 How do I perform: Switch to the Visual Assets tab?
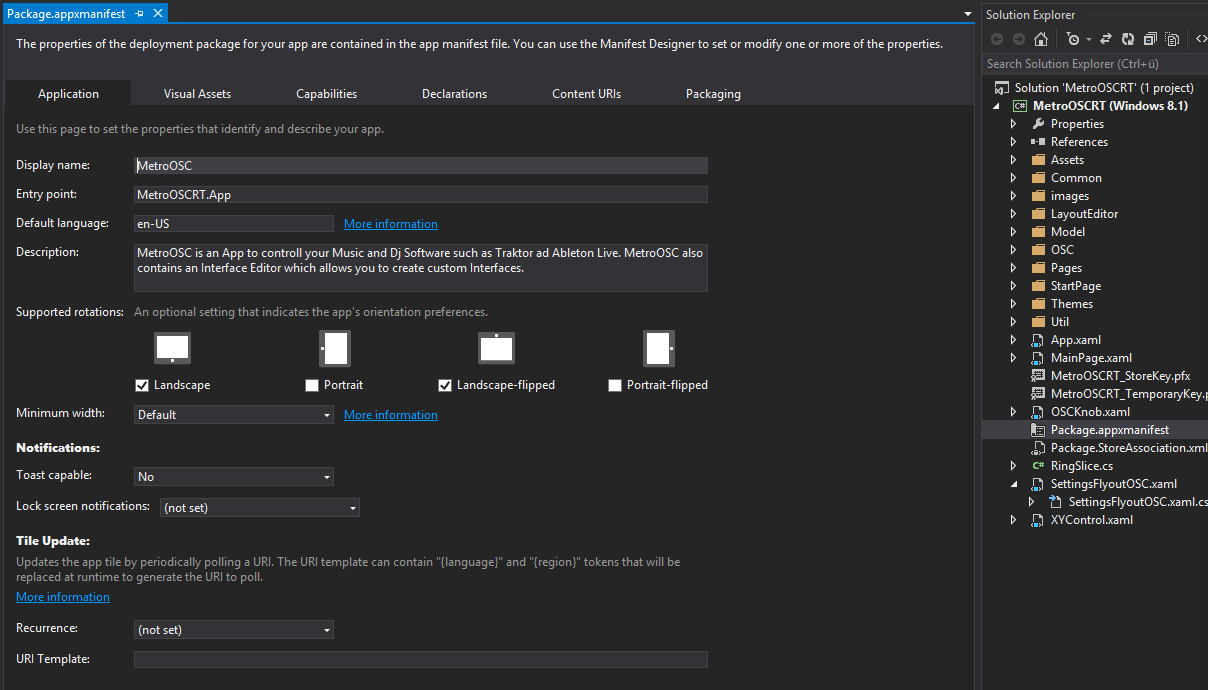(197, 93)
